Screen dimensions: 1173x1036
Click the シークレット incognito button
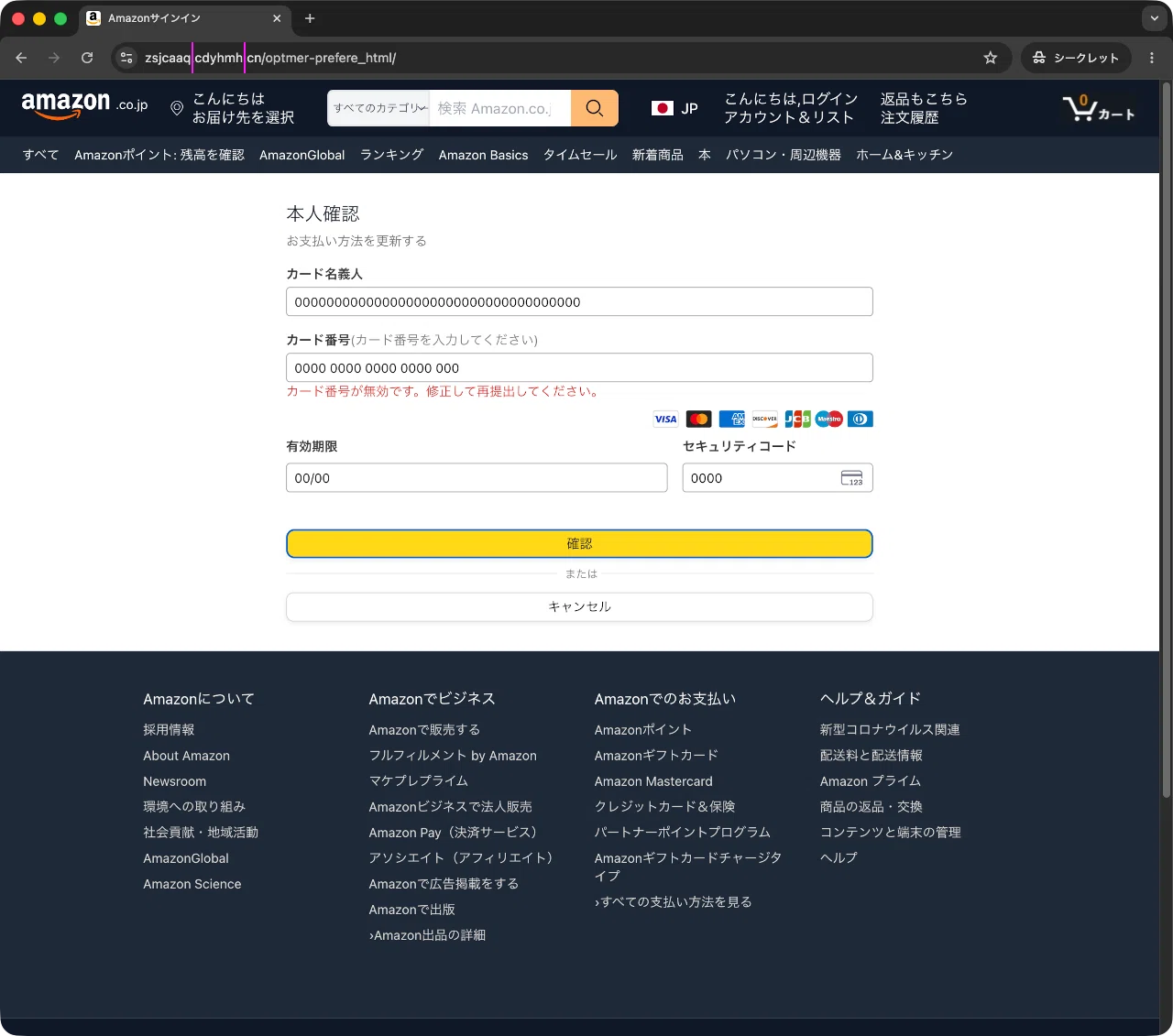click(1076, 58)
